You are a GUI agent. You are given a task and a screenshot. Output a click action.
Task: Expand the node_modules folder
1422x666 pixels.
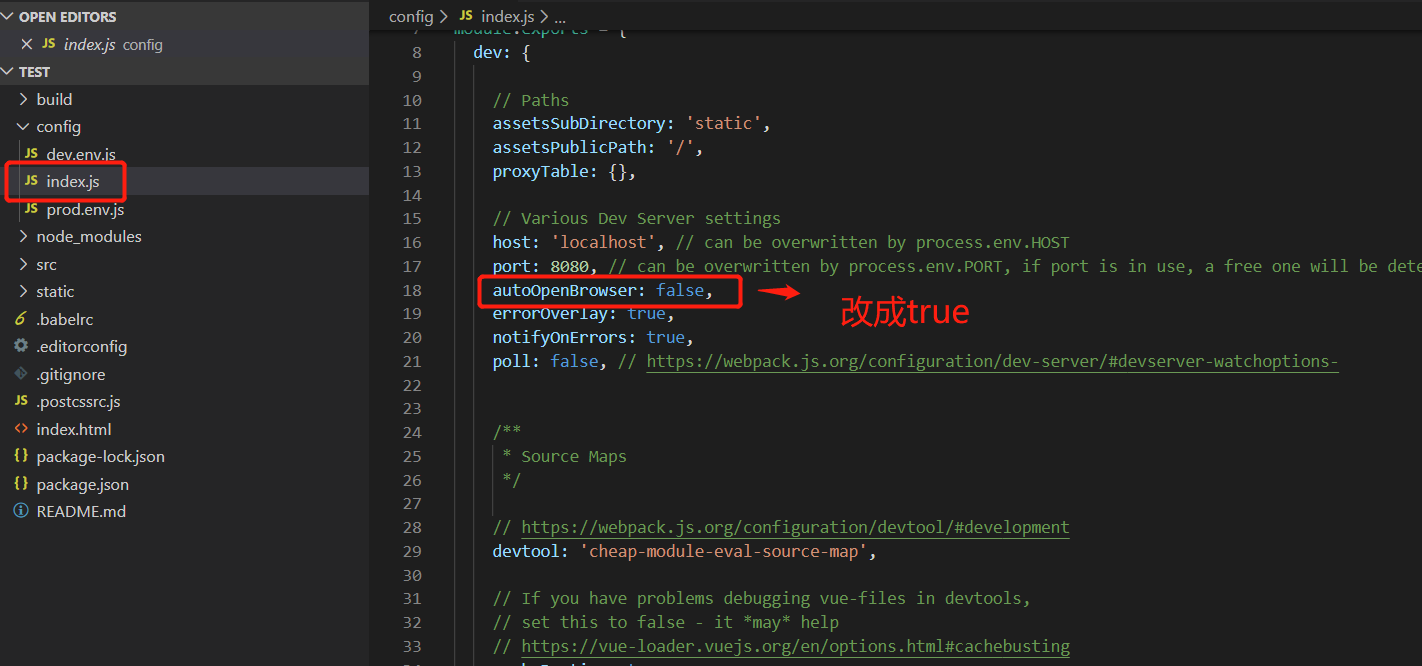click(89, 237)
